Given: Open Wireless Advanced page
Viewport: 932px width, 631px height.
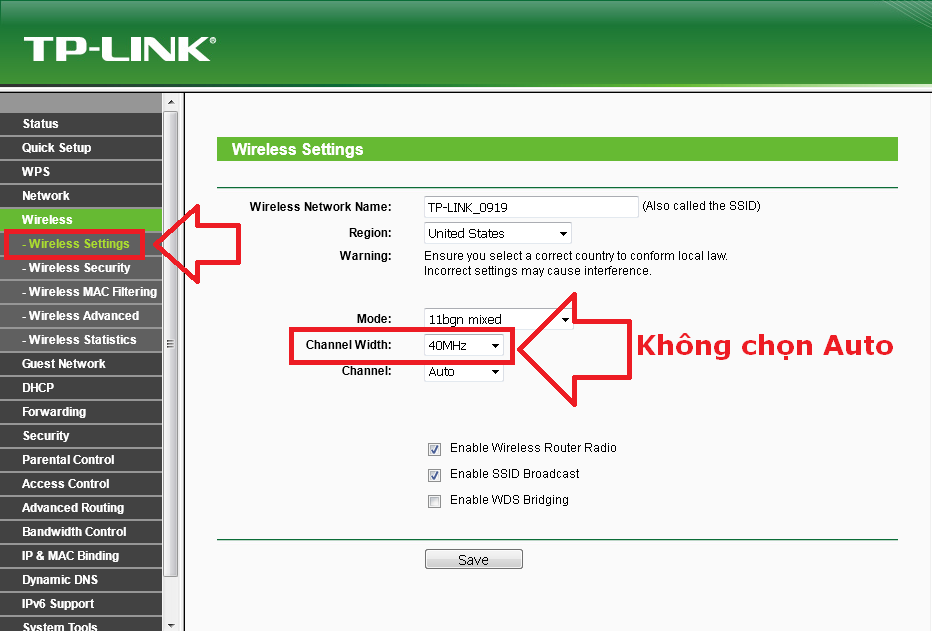Looking at the screenshot, I should pos(81,316).
